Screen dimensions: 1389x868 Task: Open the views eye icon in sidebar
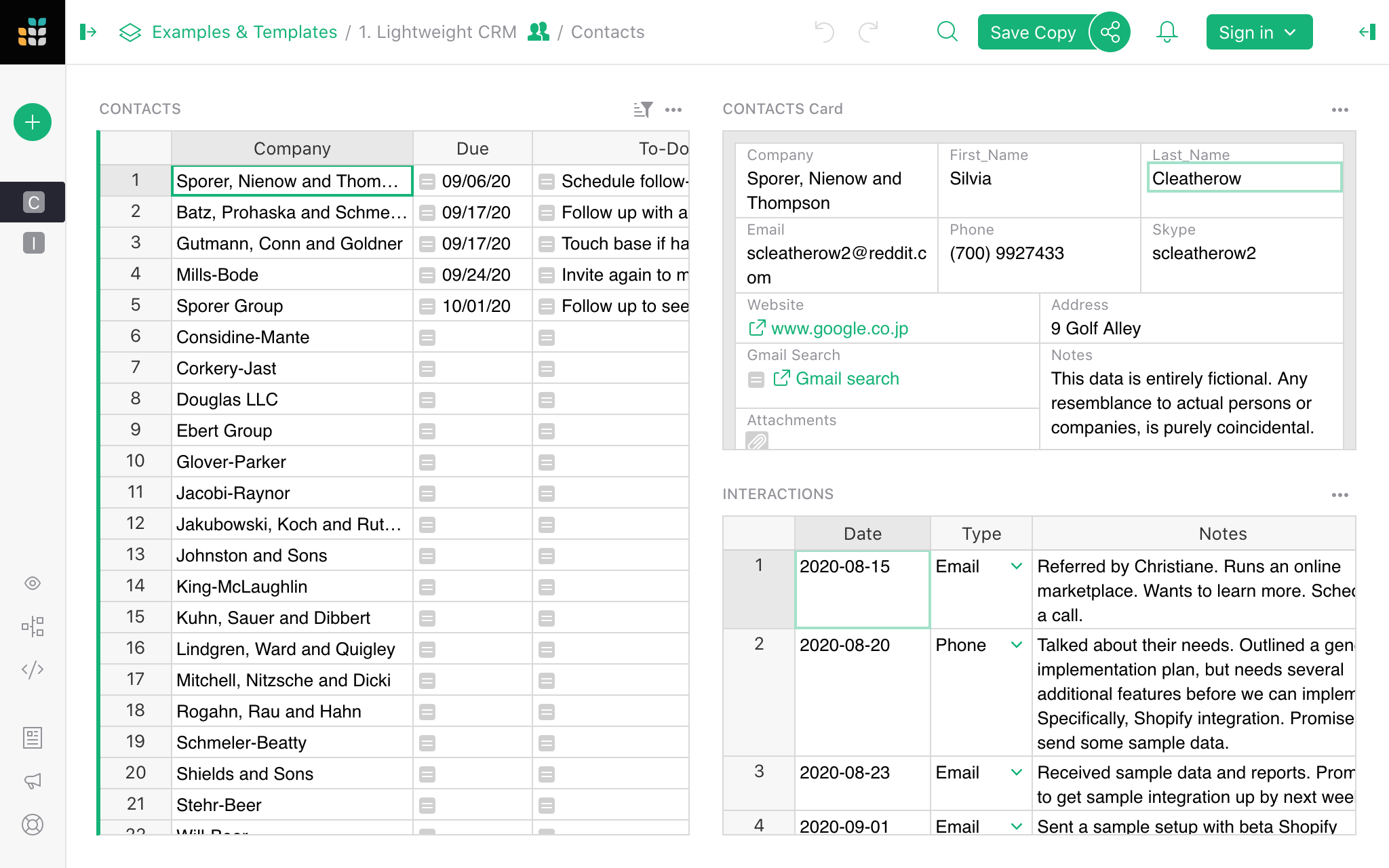coord(33,583)
